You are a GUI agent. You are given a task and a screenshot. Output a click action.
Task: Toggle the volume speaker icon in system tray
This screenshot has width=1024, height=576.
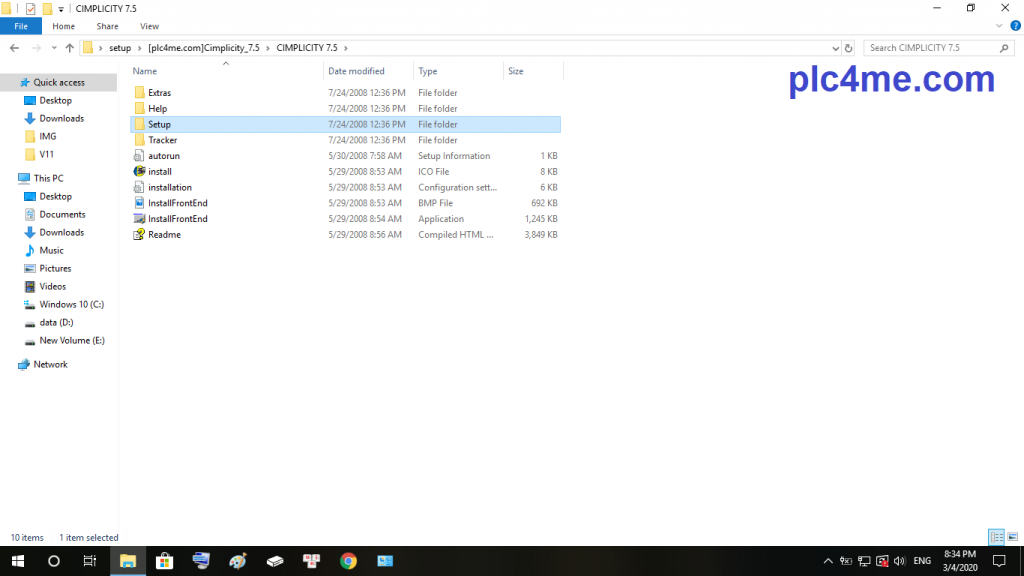point(899,561)
